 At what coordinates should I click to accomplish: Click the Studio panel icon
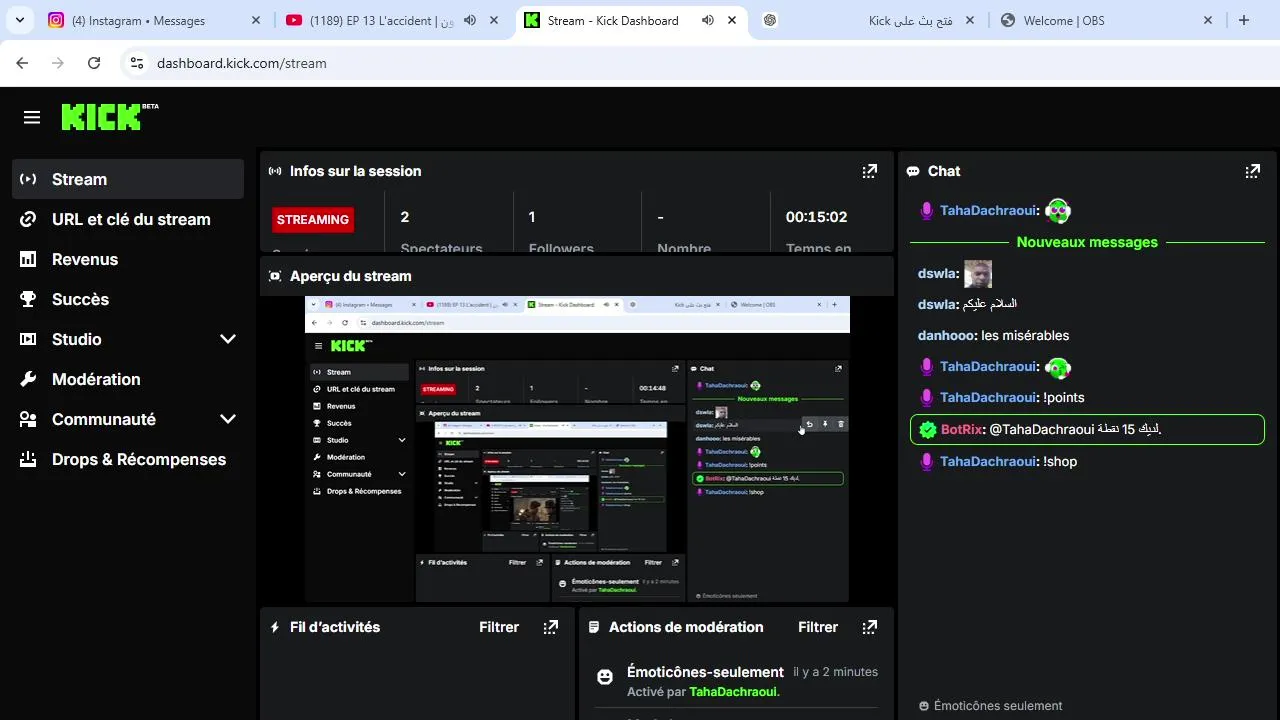[28, 339]
